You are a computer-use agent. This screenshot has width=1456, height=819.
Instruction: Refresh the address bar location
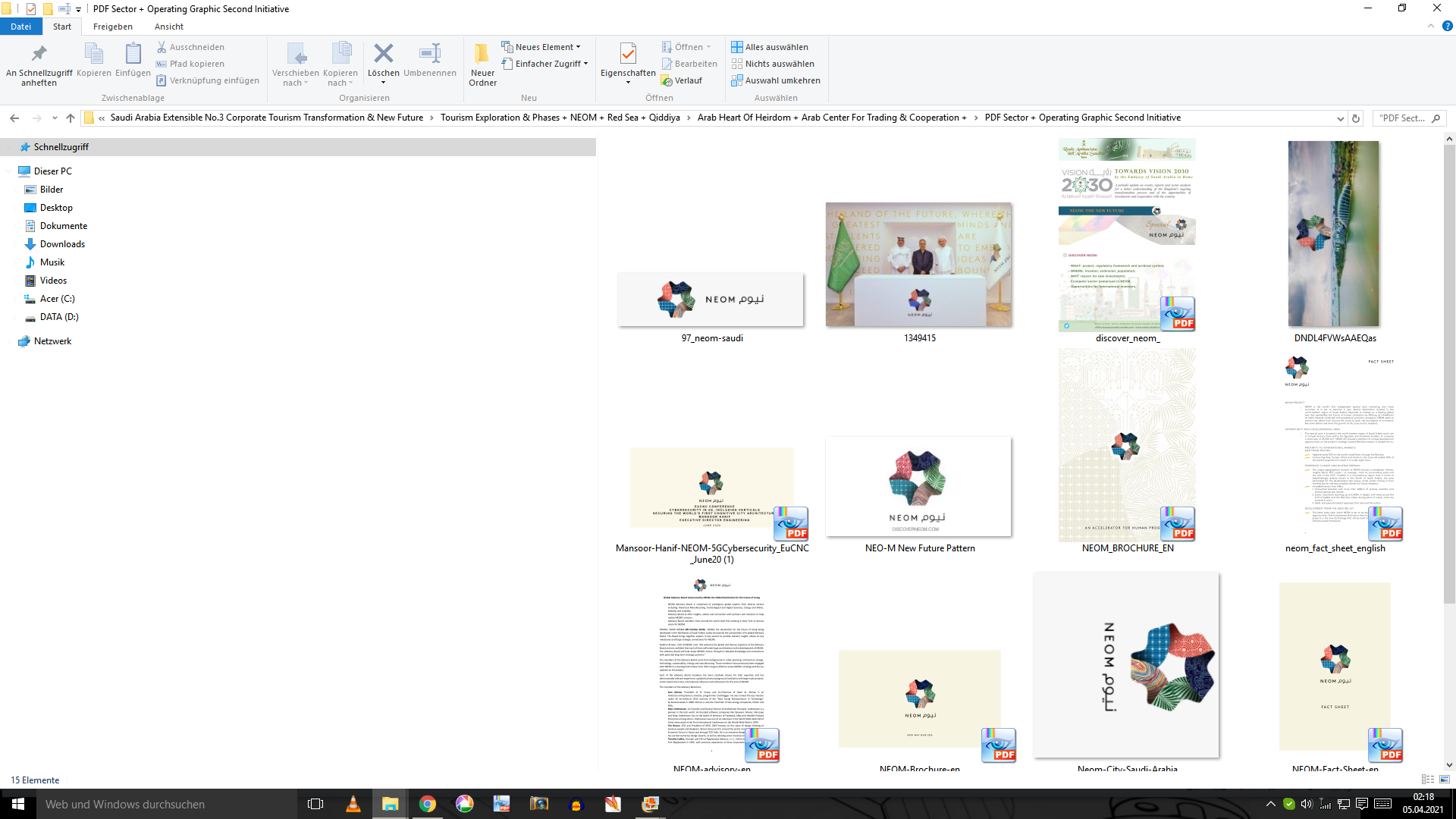pos(1356,118)
